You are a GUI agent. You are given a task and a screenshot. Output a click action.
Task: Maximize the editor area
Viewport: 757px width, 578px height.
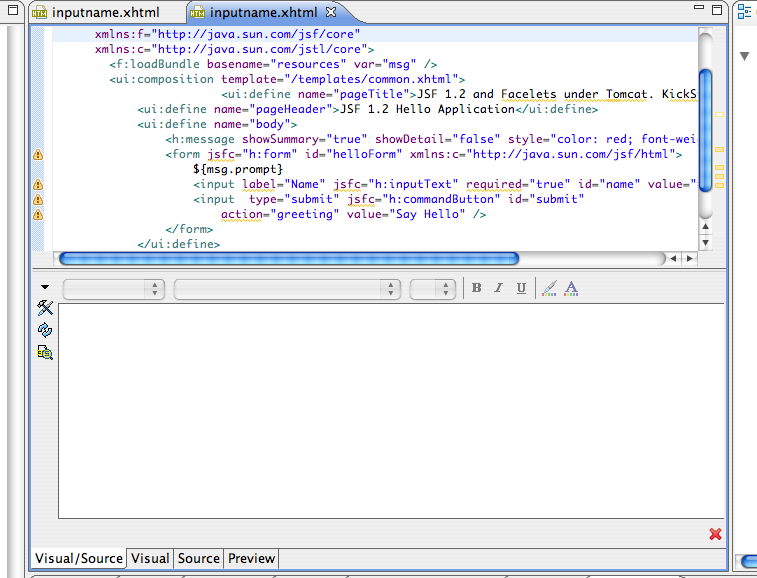(x=717, y=9)
